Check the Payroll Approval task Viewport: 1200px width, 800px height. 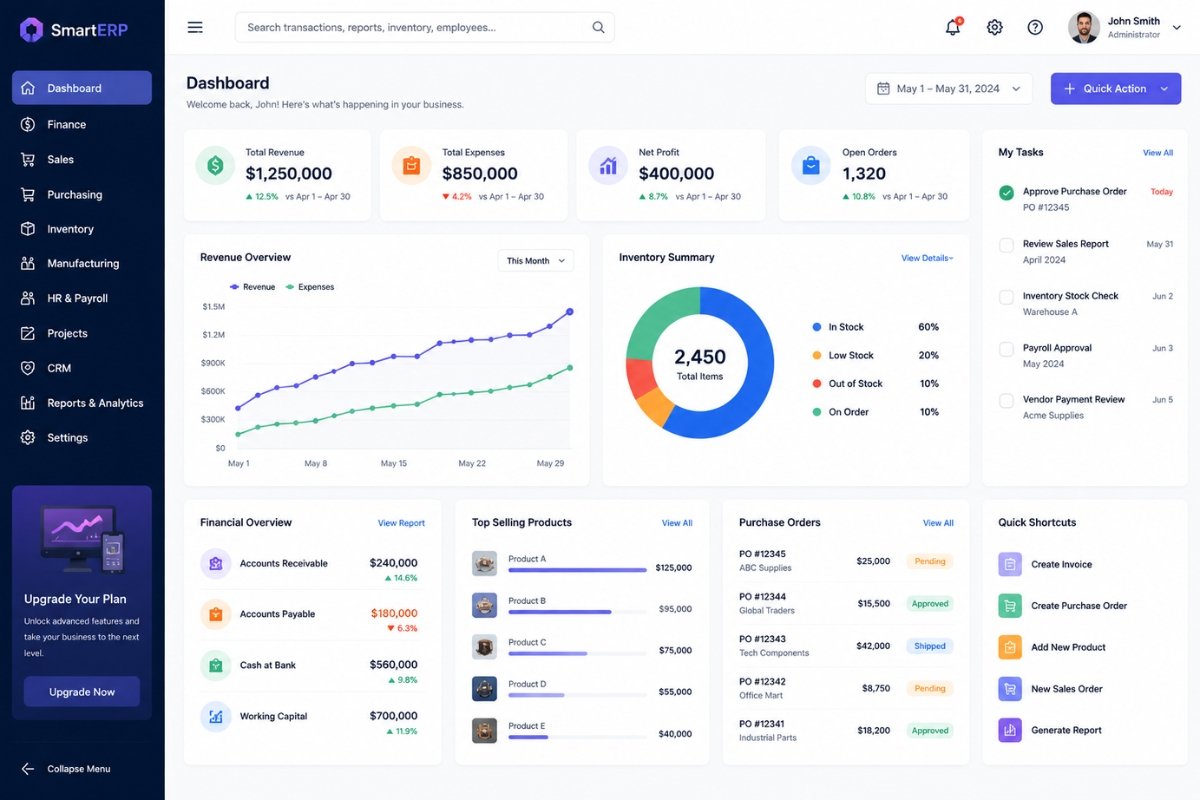pyautogui.click(x=1006, y=348)
